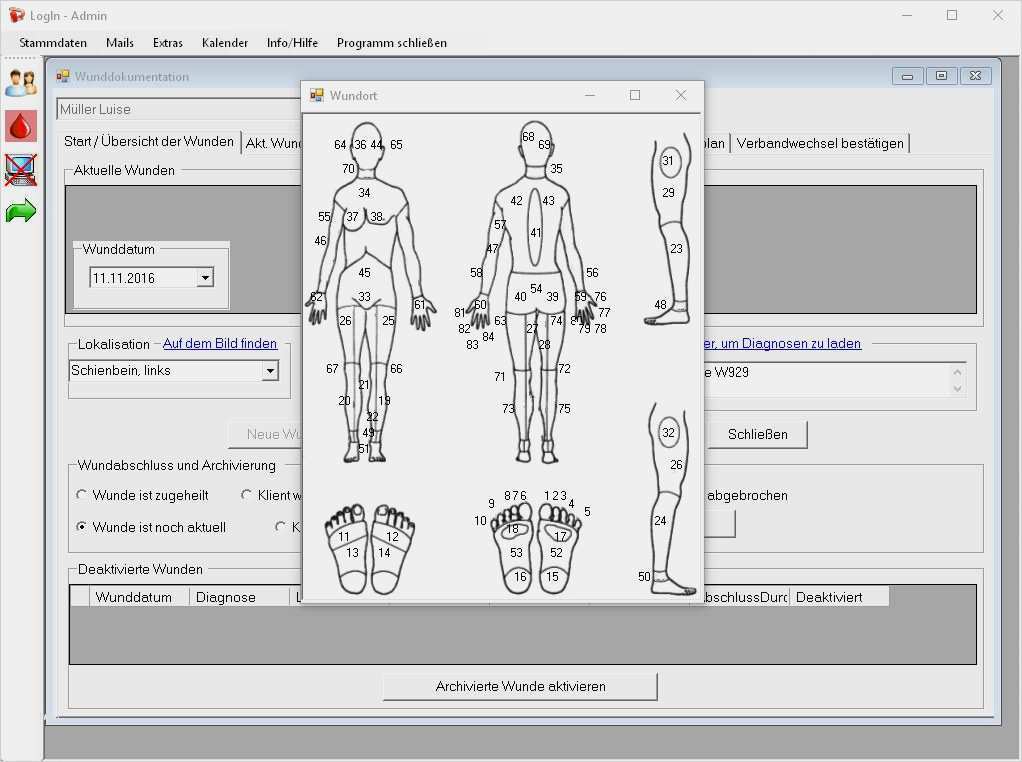Open the Wunddatum date dropdown arrow

(x=205, y=278)
